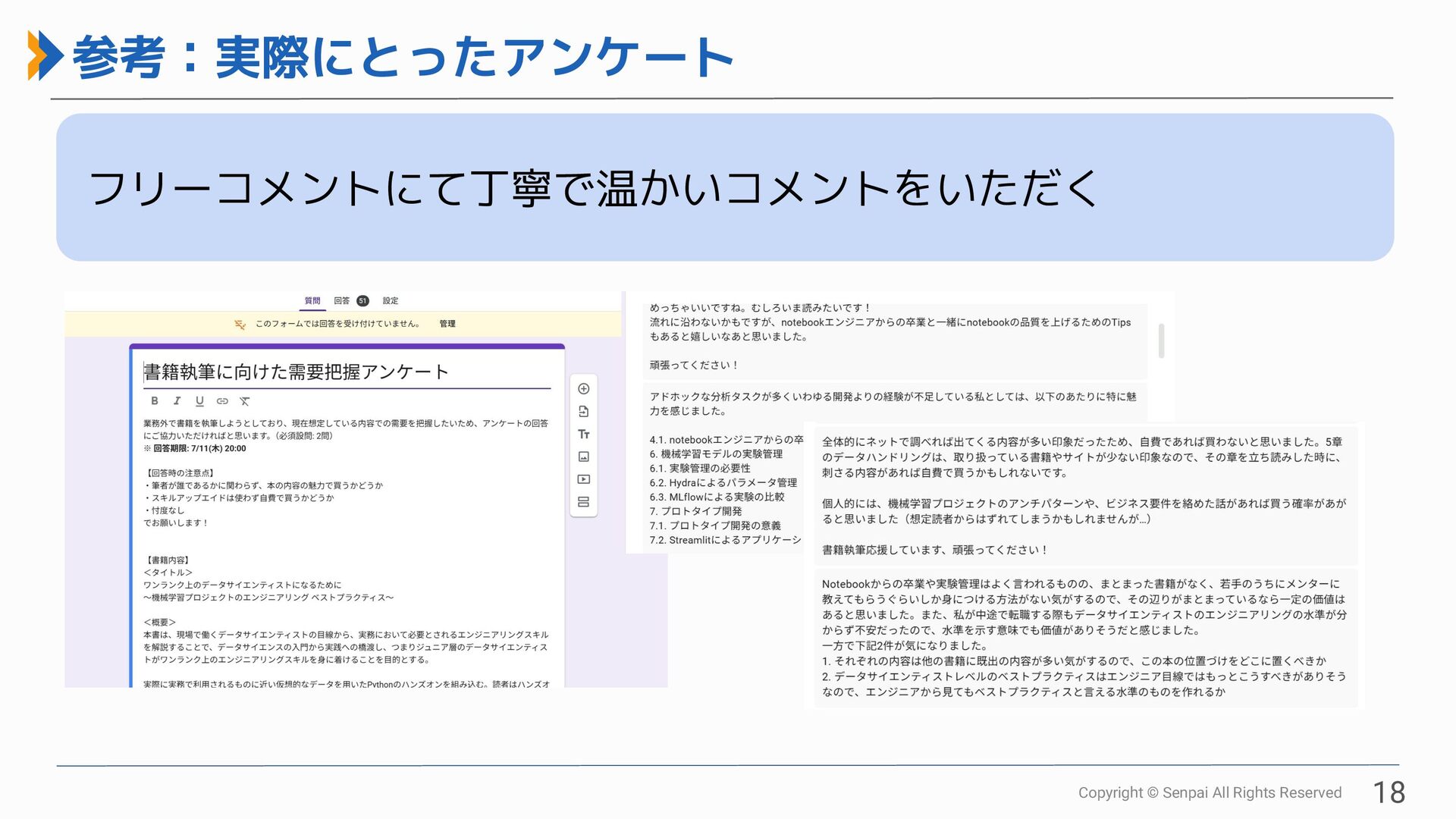Viewport: 1456px width, 819px height.
Task: Add title and description with Tt icon
Action: (583, 435)
